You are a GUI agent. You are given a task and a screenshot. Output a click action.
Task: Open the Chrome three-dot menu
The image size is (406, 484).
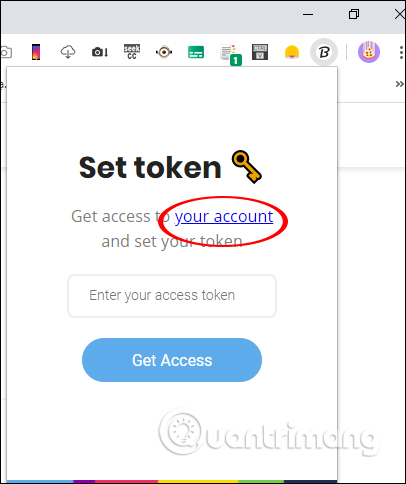(x=401, y=52)
